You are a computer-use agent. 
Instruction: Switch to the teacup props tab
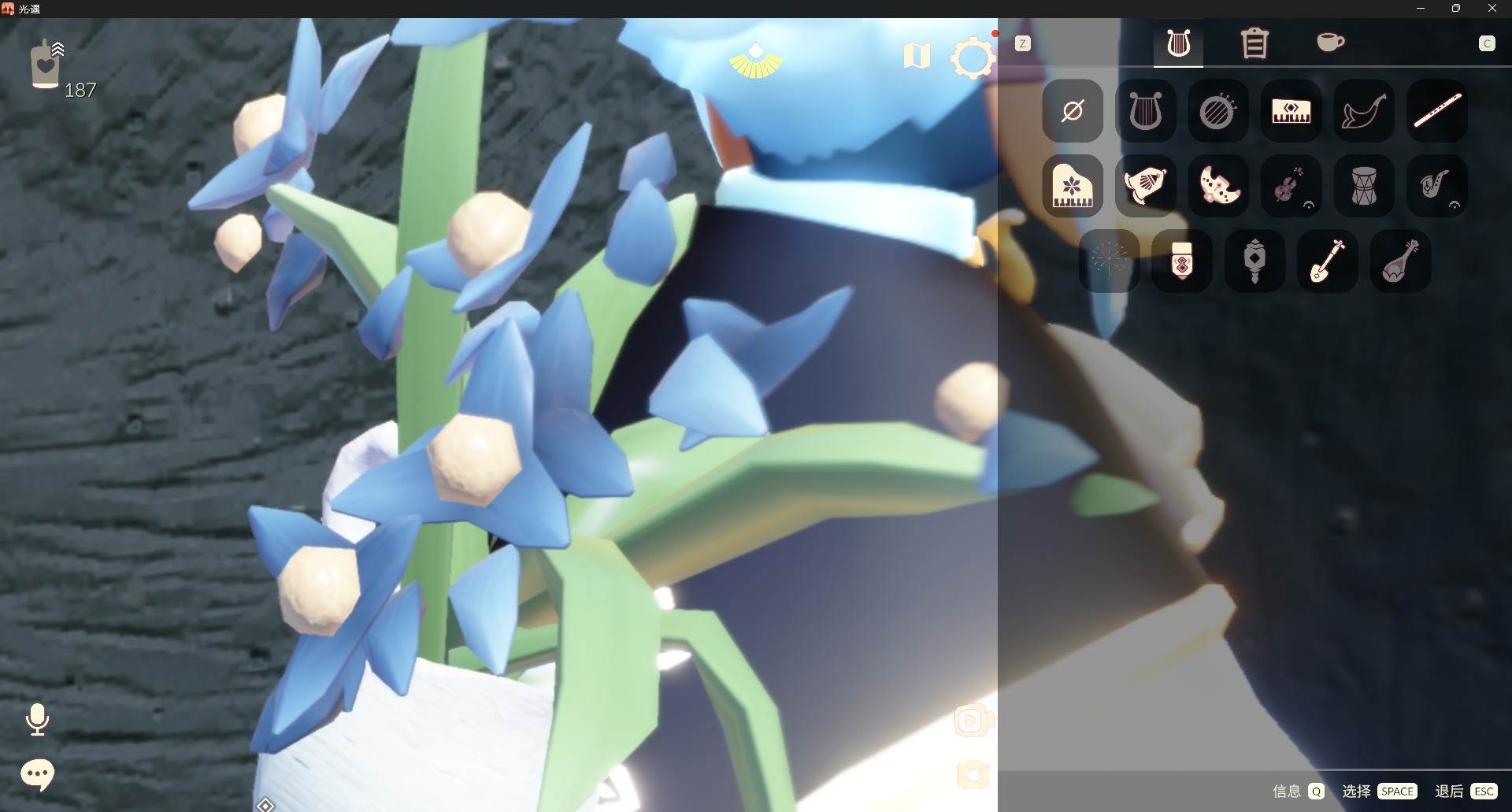pyautogui.click(x=1330, y=42)
